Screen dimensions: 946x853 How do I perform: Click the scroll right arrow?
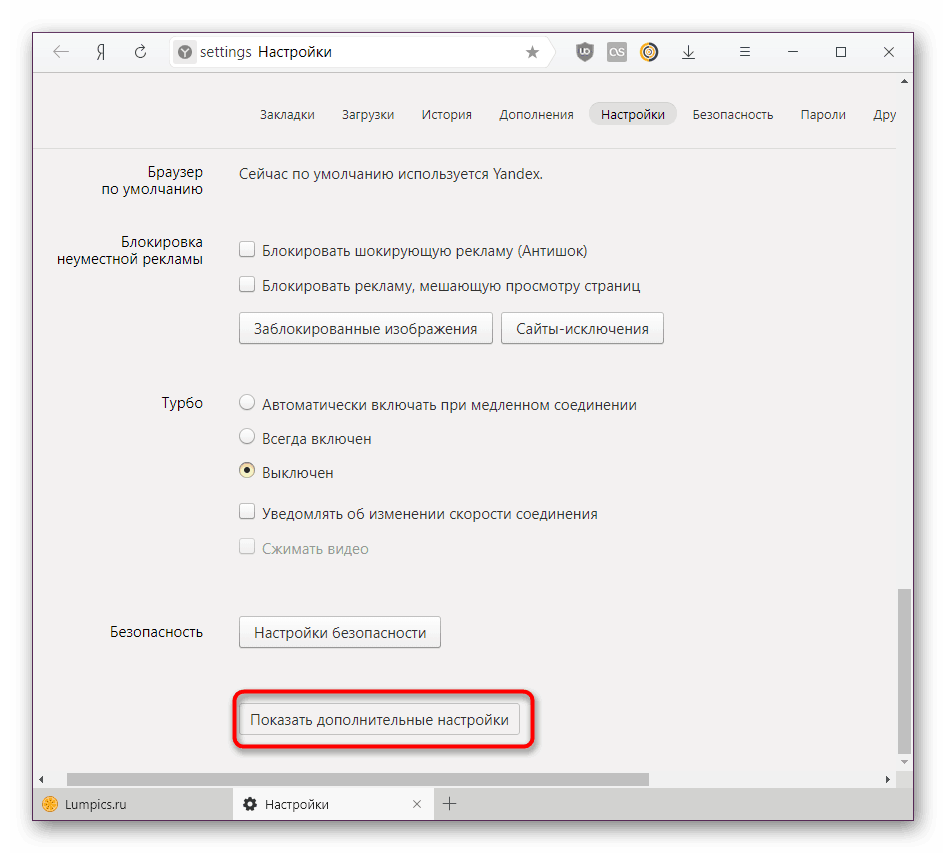[887, 779]
